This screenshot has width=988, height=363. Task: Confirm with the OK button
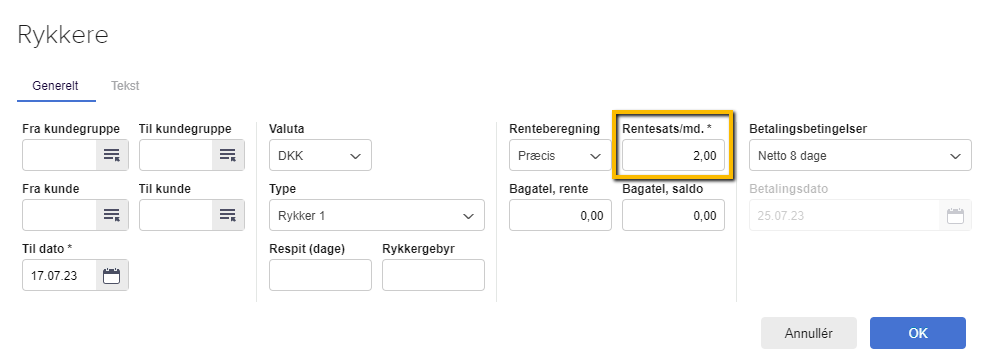point(917,333)
